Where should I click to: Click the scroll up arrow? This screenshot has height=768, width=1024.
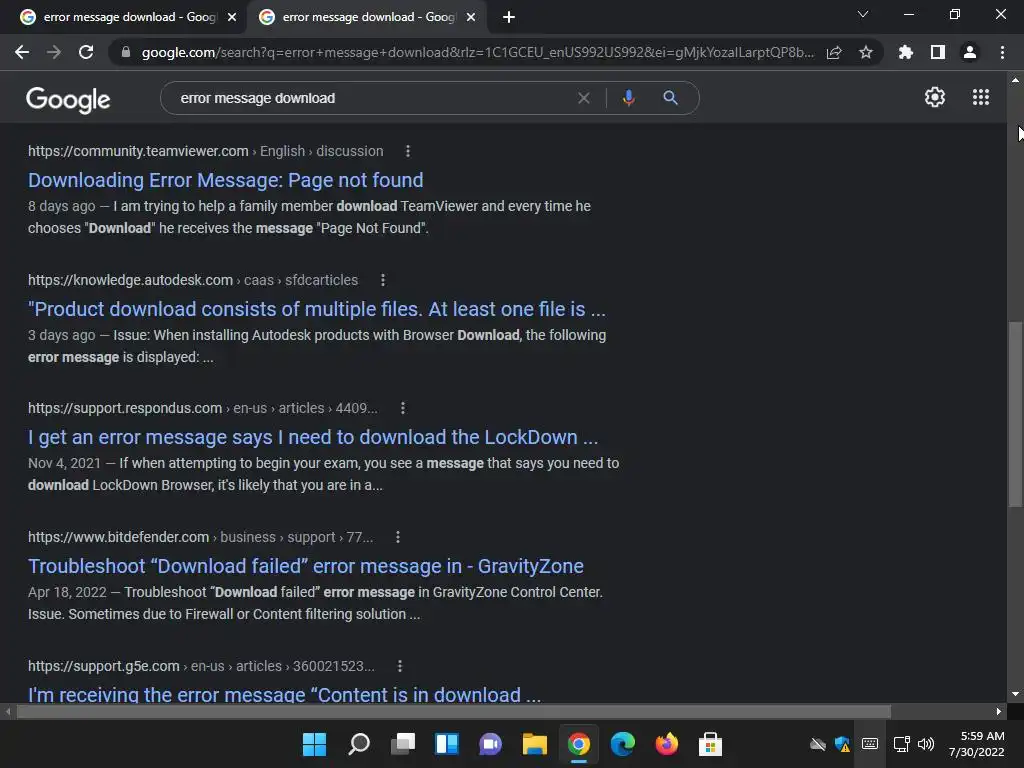click(x=1015, y=80)
